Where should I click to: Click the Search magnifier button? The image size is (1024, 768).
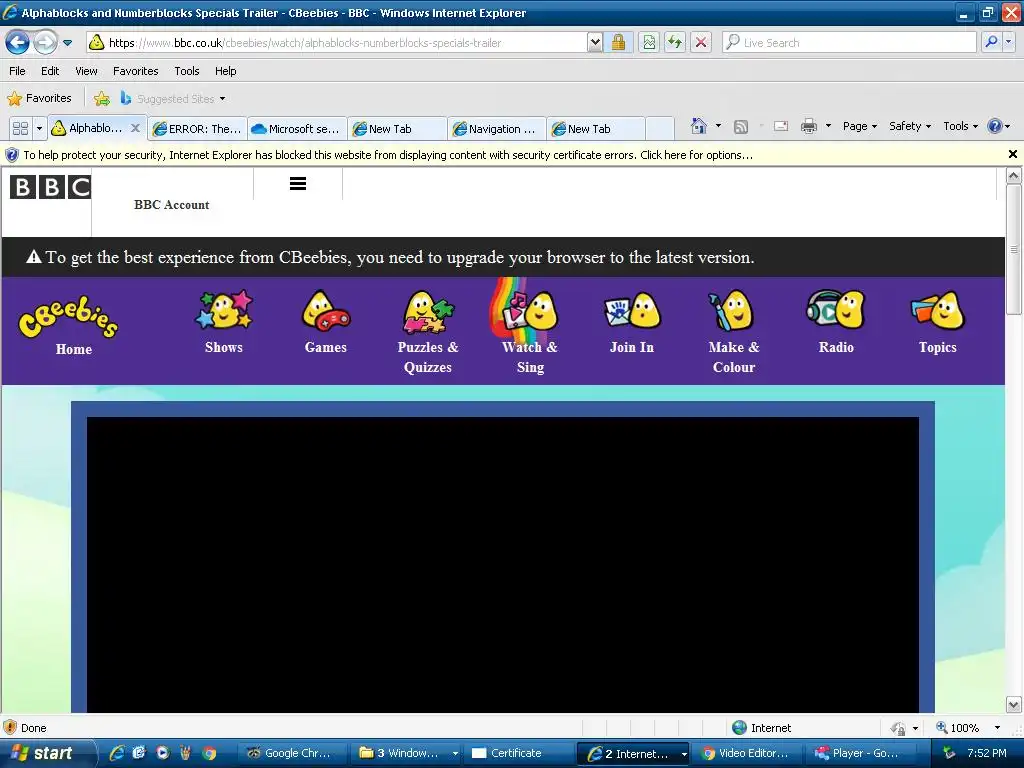coord(991,43)
